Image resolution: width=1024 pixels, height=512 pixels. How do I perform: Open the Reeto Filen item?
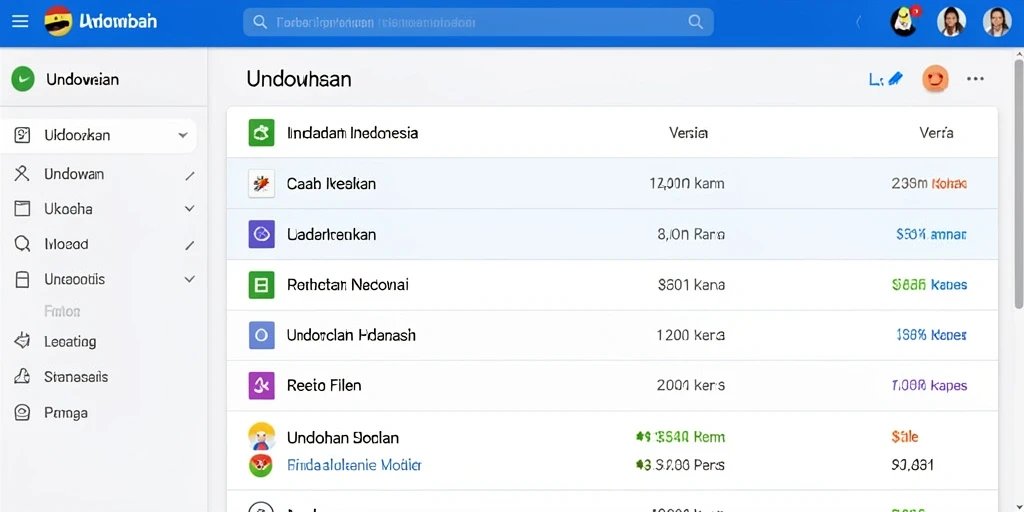324,385
